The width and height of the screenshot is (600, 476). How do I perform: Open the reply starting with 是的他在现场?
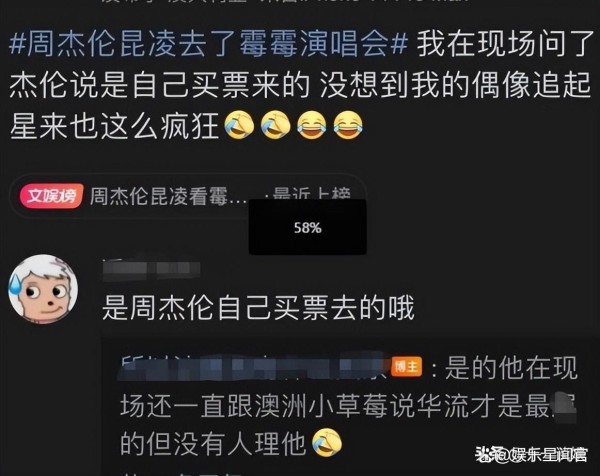tap(349, 406)
